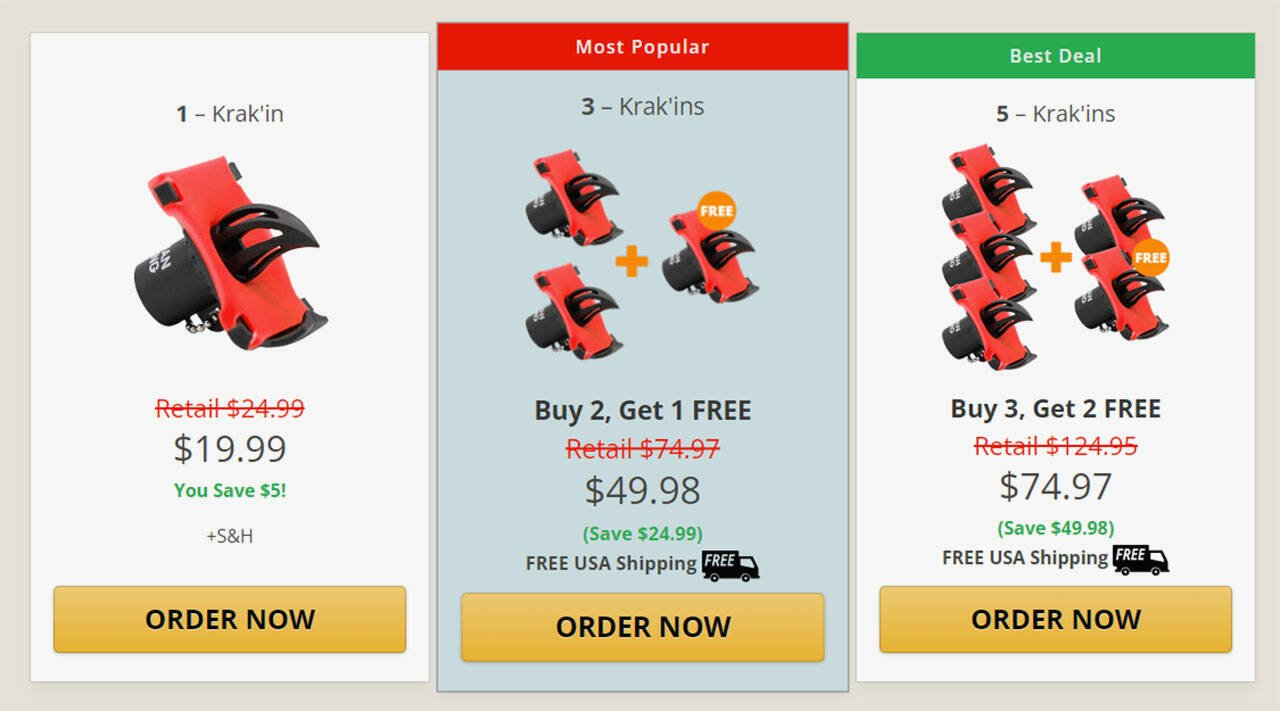This screenshot has height=711, width=1280.
Task: Open the single Krak'in product image
Action: 227,253
